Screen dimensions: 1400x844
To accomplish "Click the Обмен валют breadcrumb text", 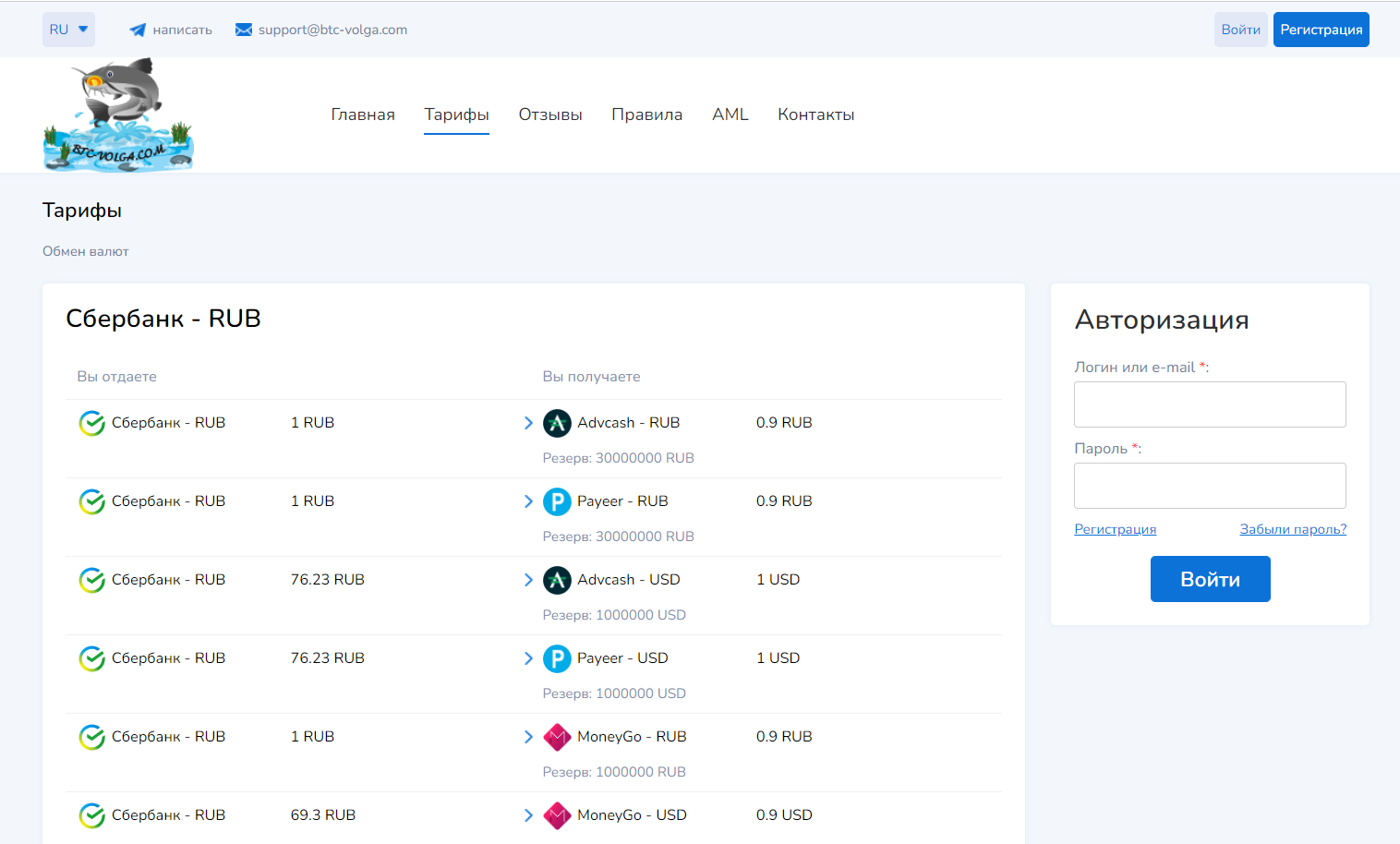I will pos(86,251).
